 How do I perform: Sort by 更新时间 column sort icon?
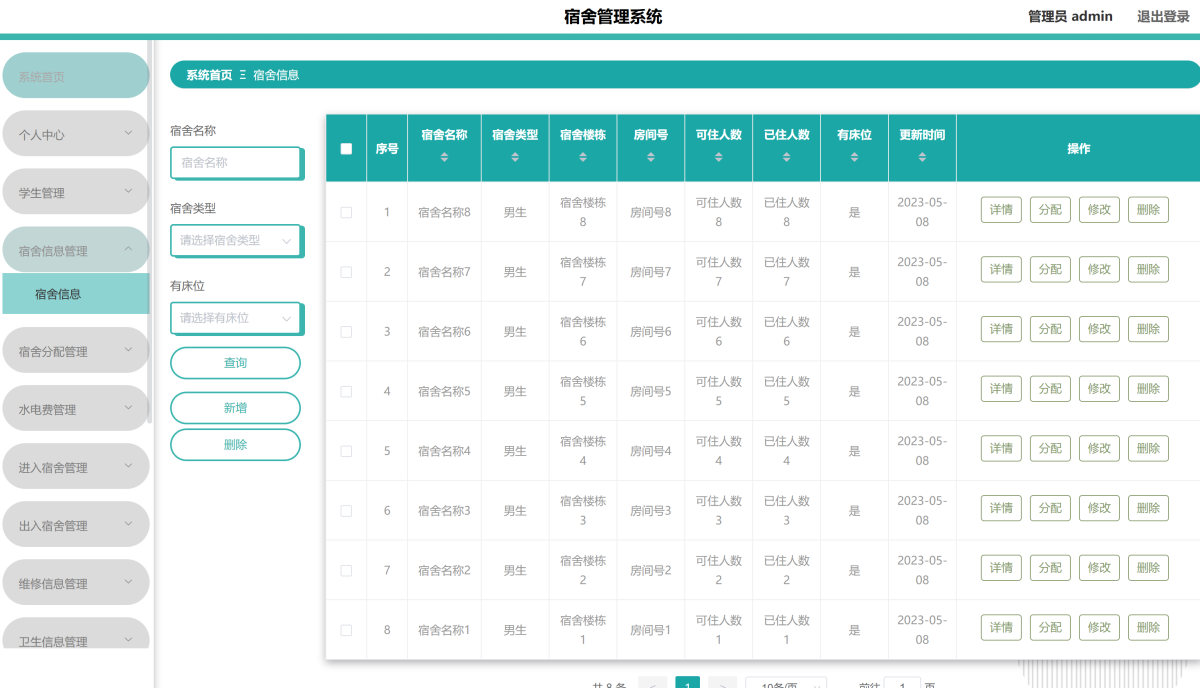tap(922, 158)
